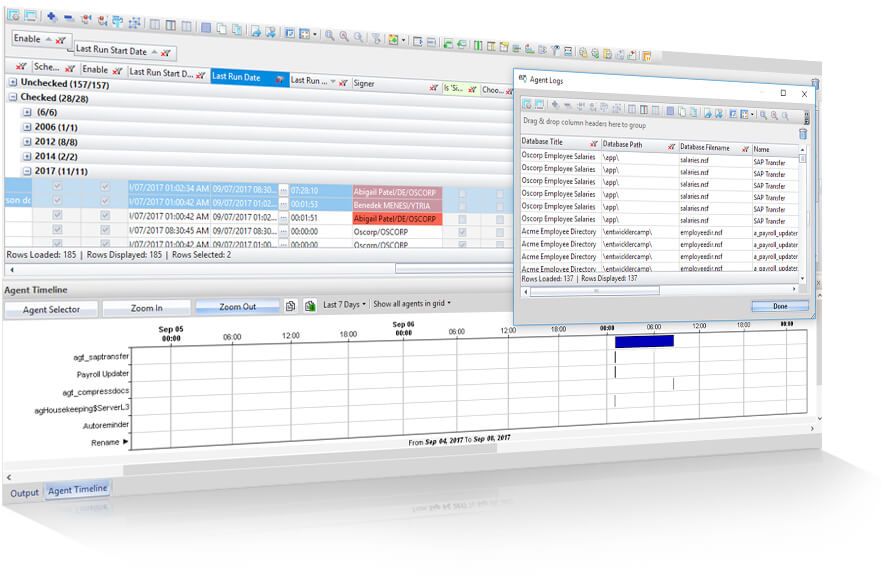Click the orange pause-window icon at toolbar end
This screenshot has height=580, width=881.
(647, 55)
